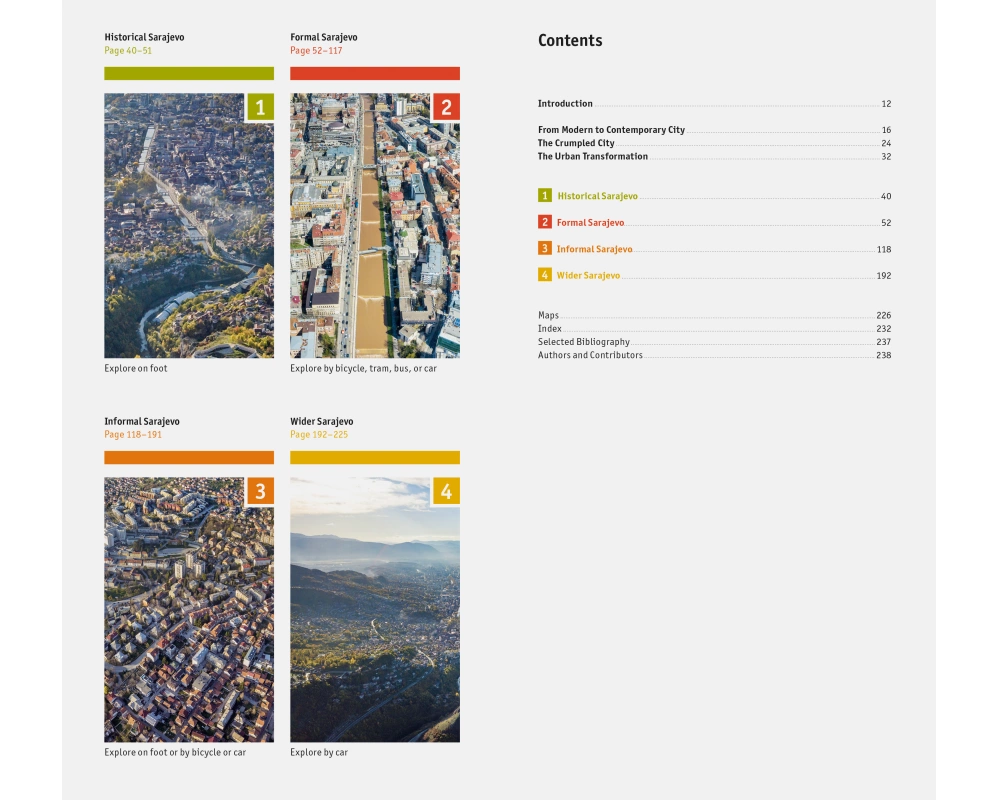Select the small orange 3 icon in Contents
This screenshot has width=1000, height=800.
(x=545, y=249)
